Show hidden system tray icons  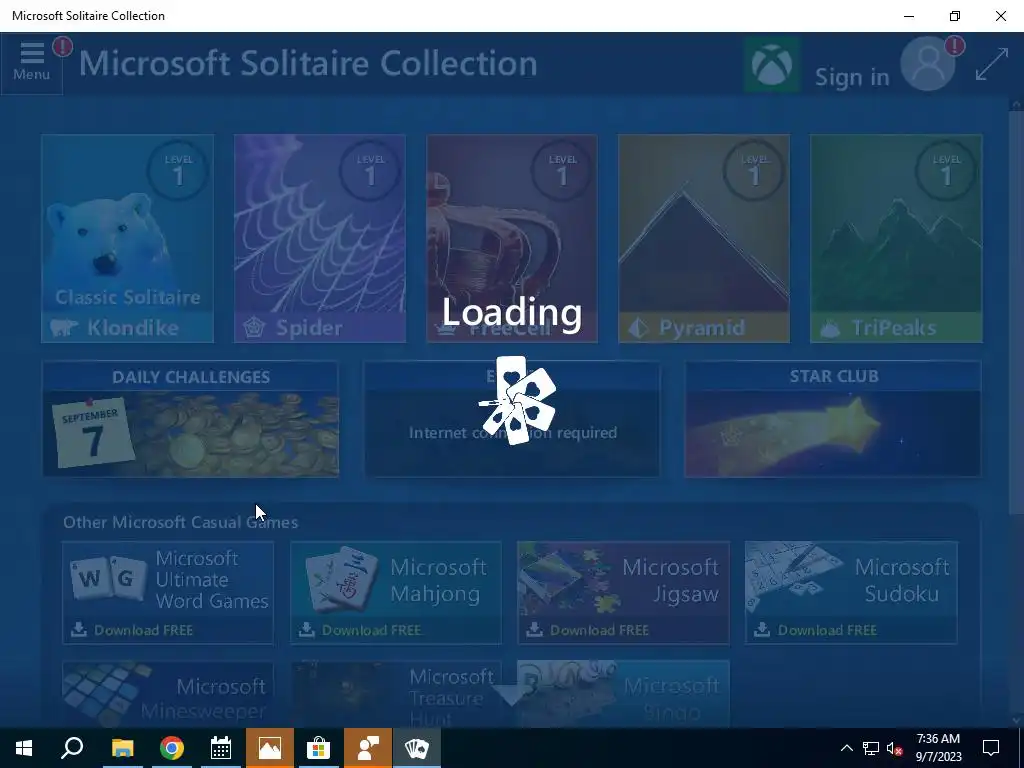846,748
